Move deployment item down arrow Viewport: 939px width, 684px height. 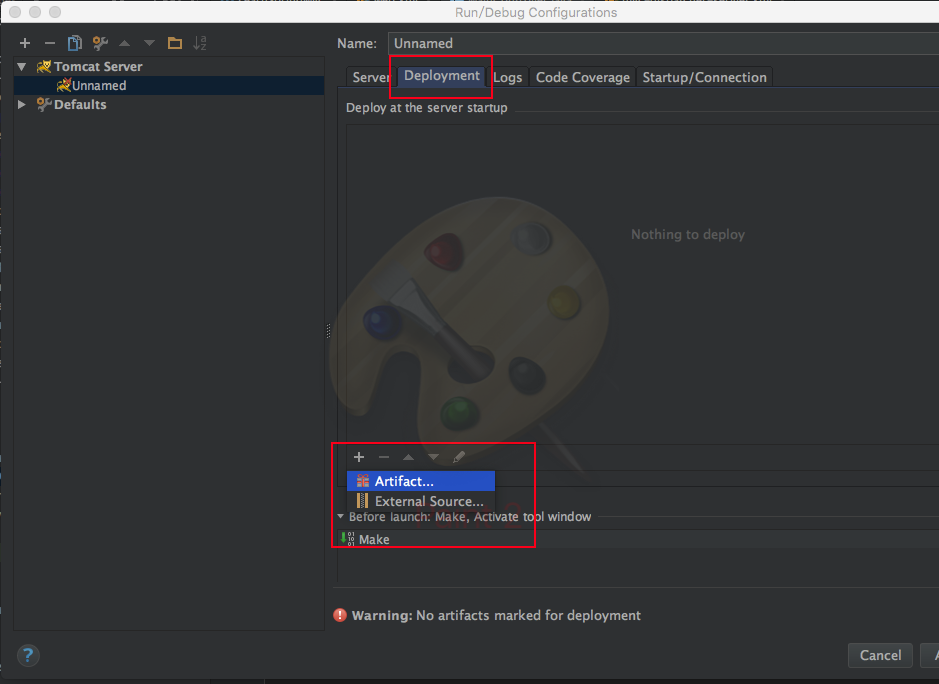434,457
